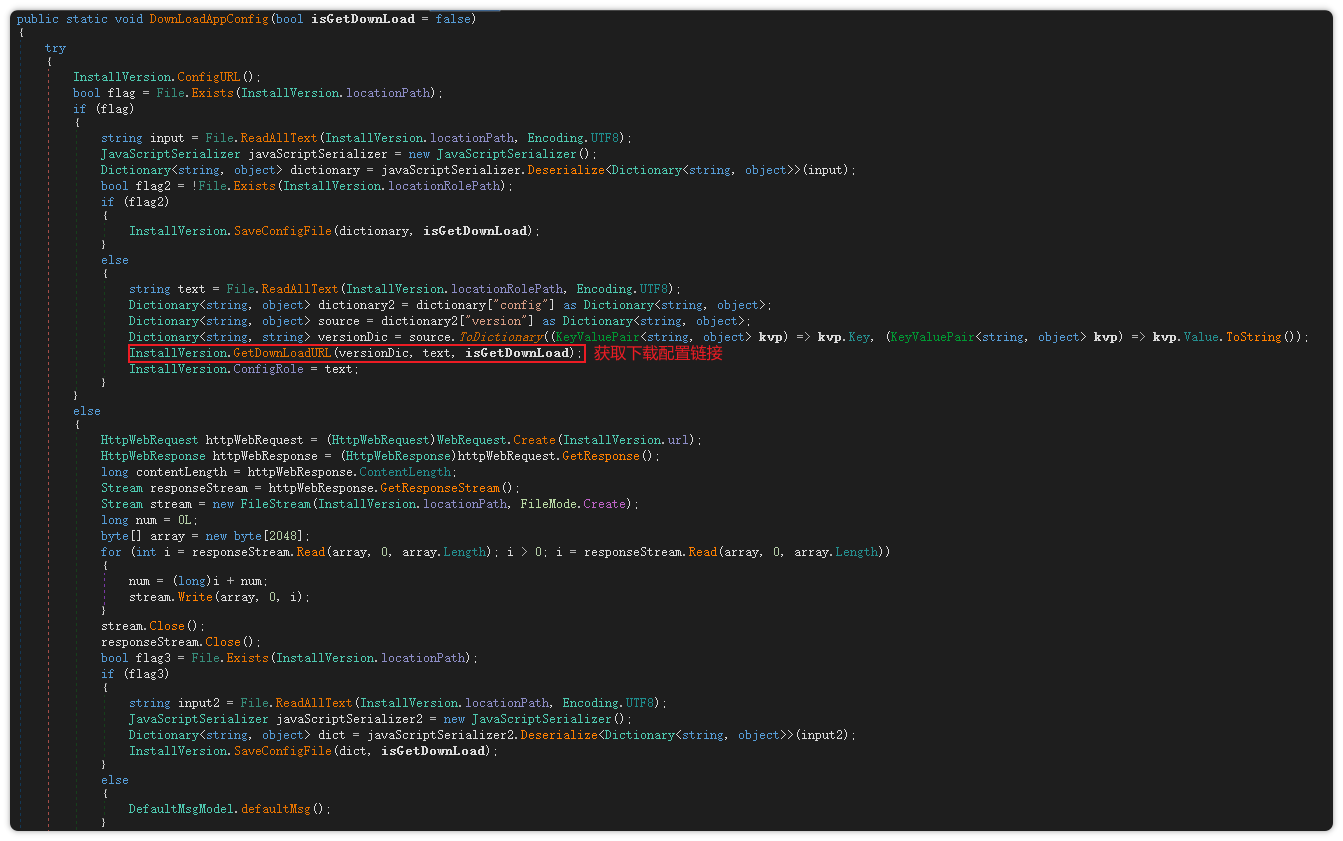Viewport: 1343px width, 841px height.
Task: Click the ContentLength property
Action: (x=406, y=472)
